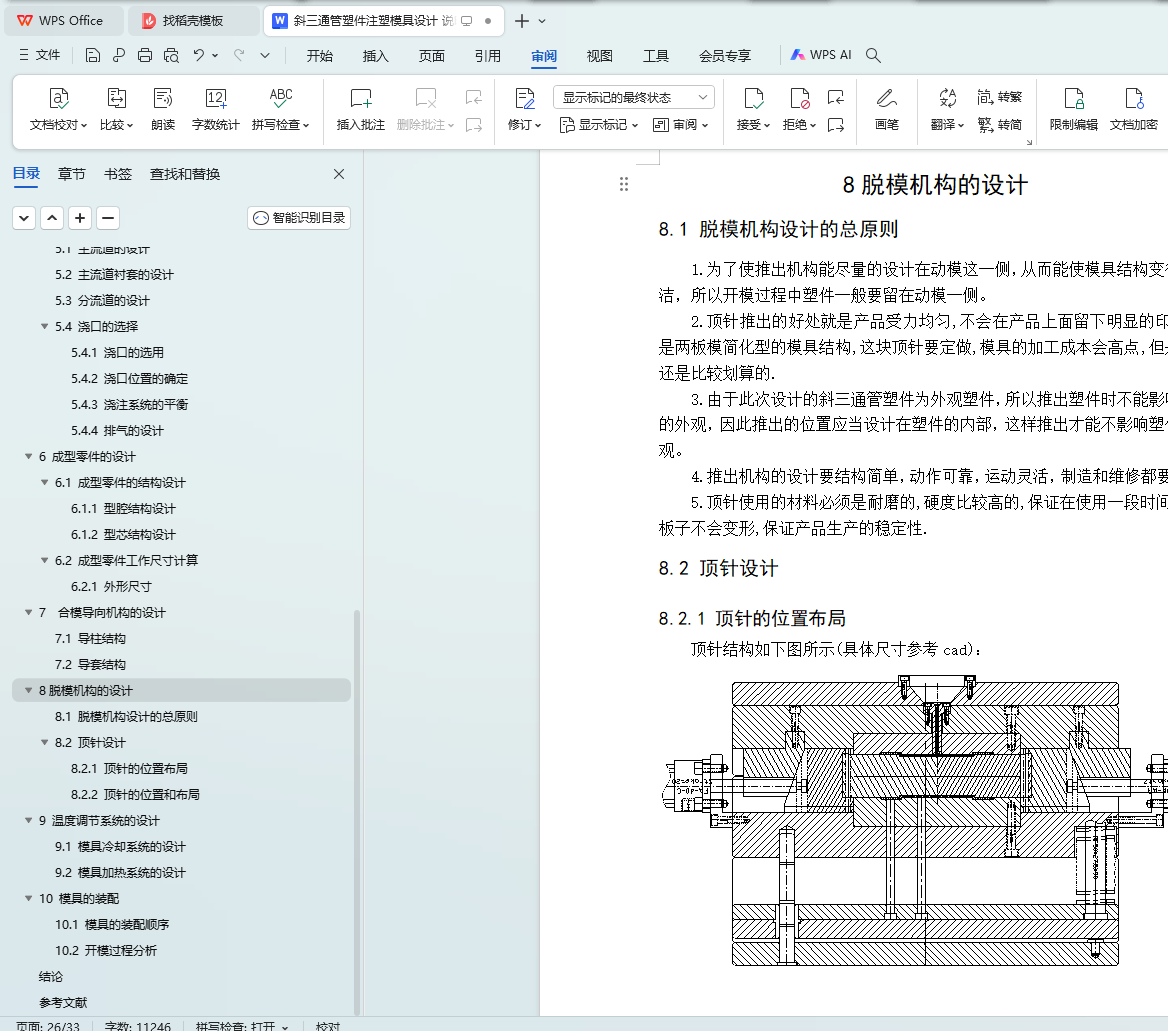This screenshot has height=1031, width=1168.
Task: Close the navigation sidebar panel
Action: (339, 174)
